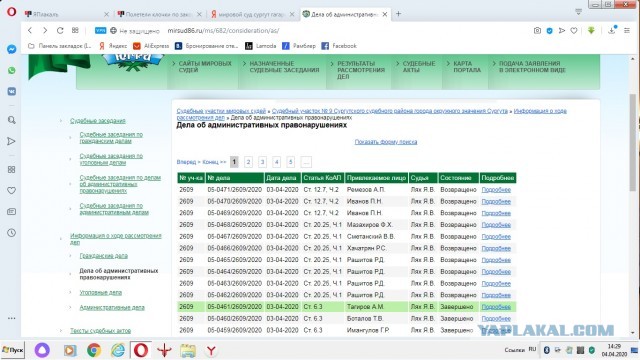
Task: Open AliExpress bookmark
Action: (x=151, y=46)
